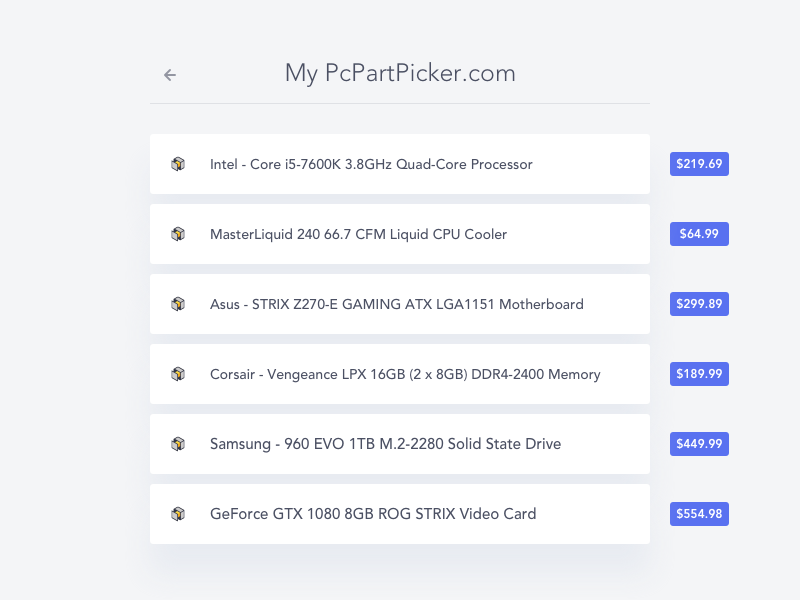Click the $189.99 price badge
This screenshot has height=600, width=800.
click(x=699, y=373)
